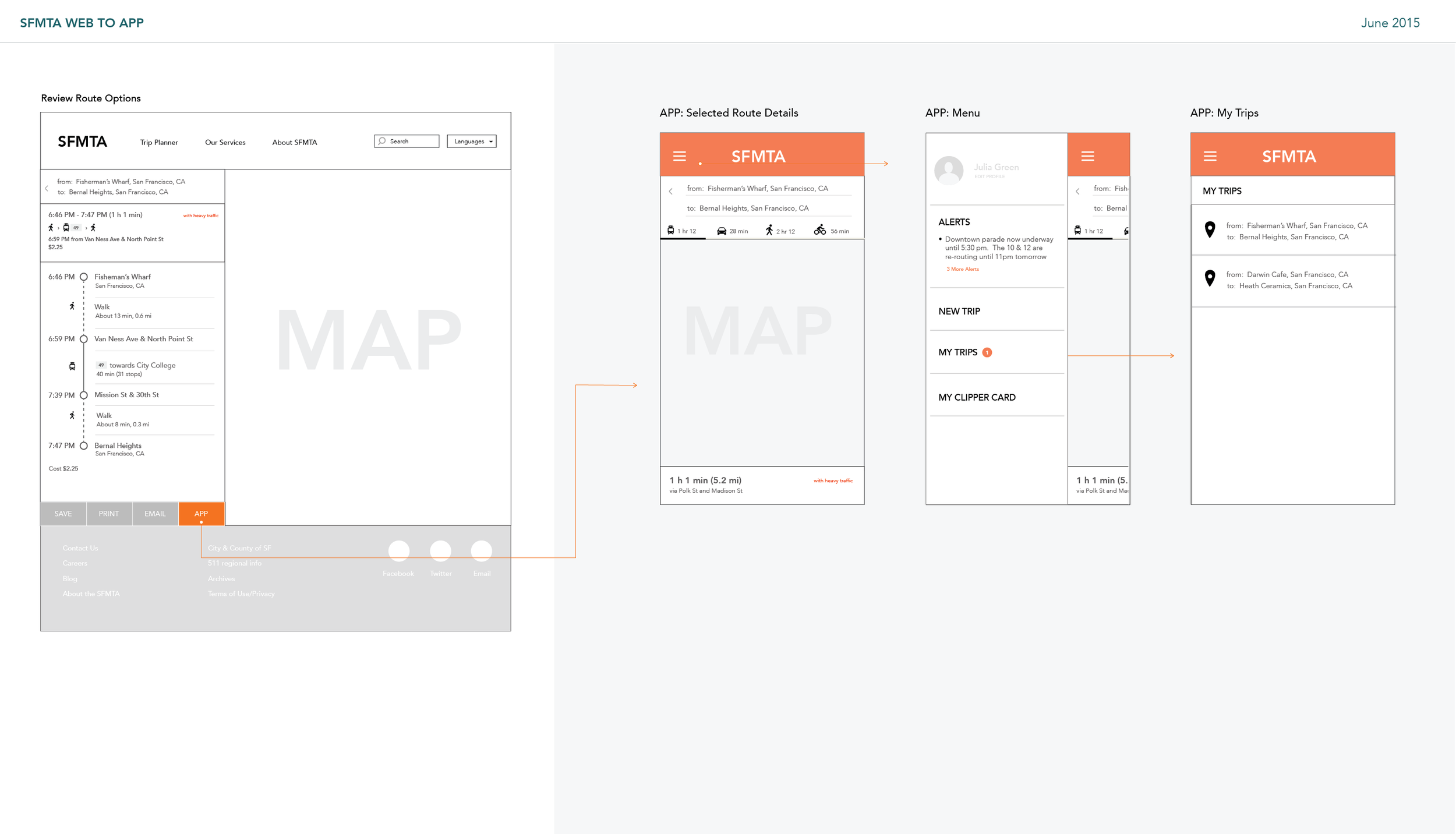Click Careers footer link

pos(75,563)
